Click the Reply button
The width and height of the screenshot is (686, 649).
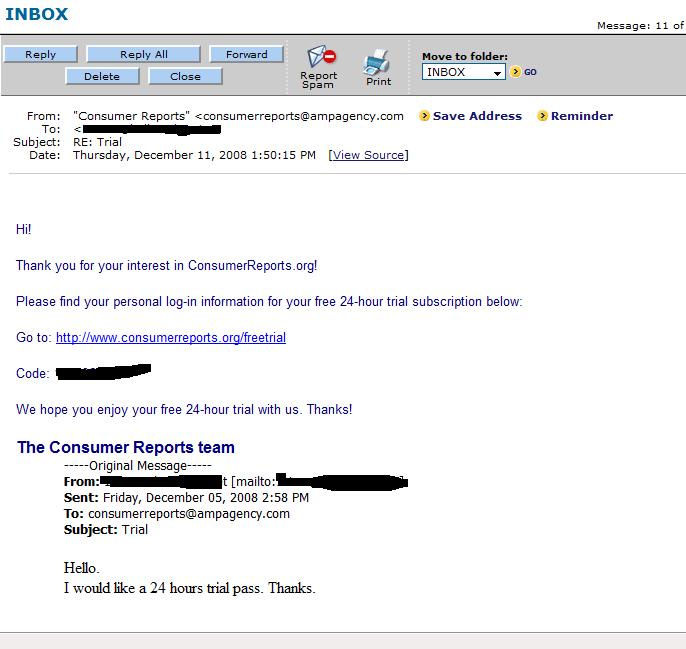[41, 54]
